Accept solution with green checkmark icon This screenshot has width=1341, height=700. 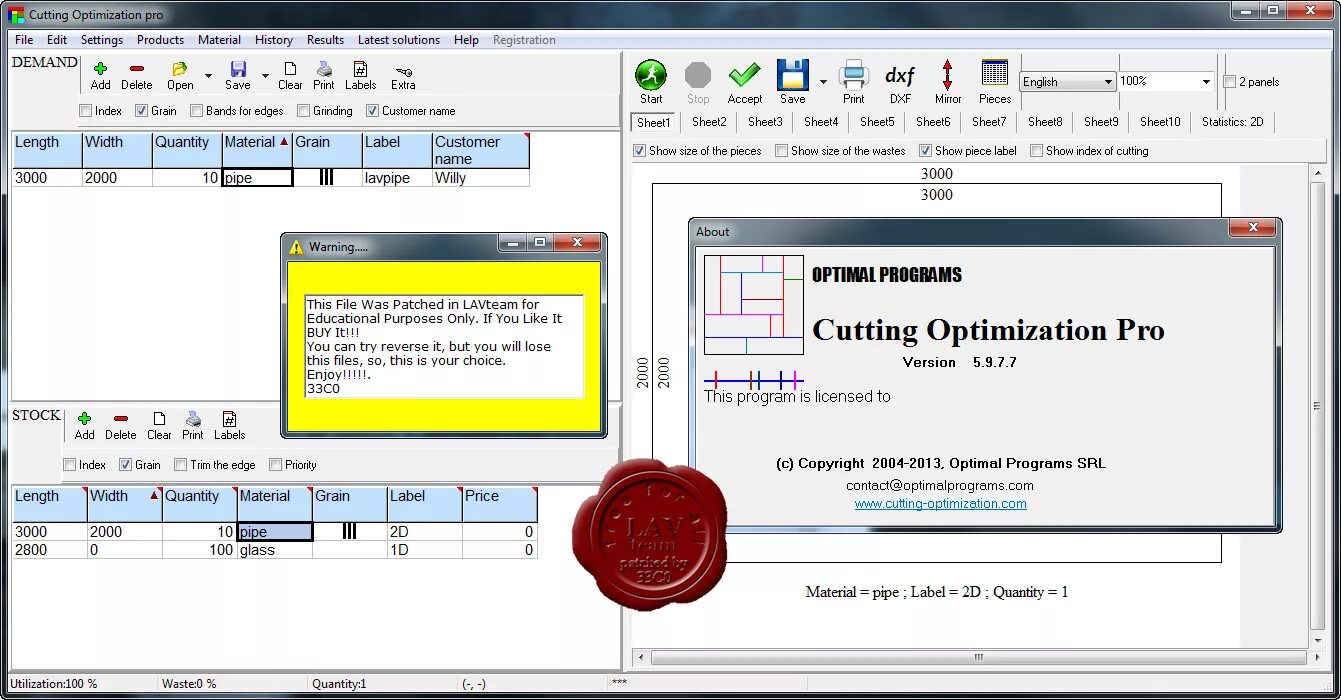745,75
